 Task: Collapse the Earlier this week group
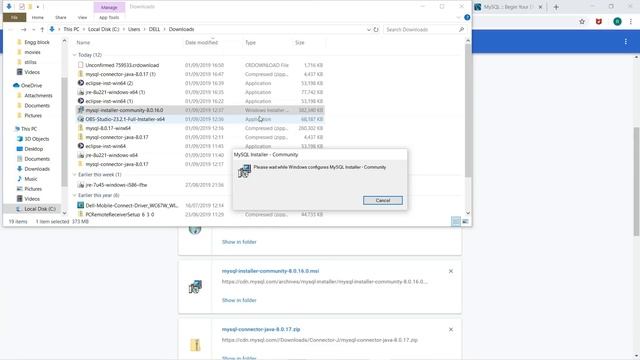74,175
